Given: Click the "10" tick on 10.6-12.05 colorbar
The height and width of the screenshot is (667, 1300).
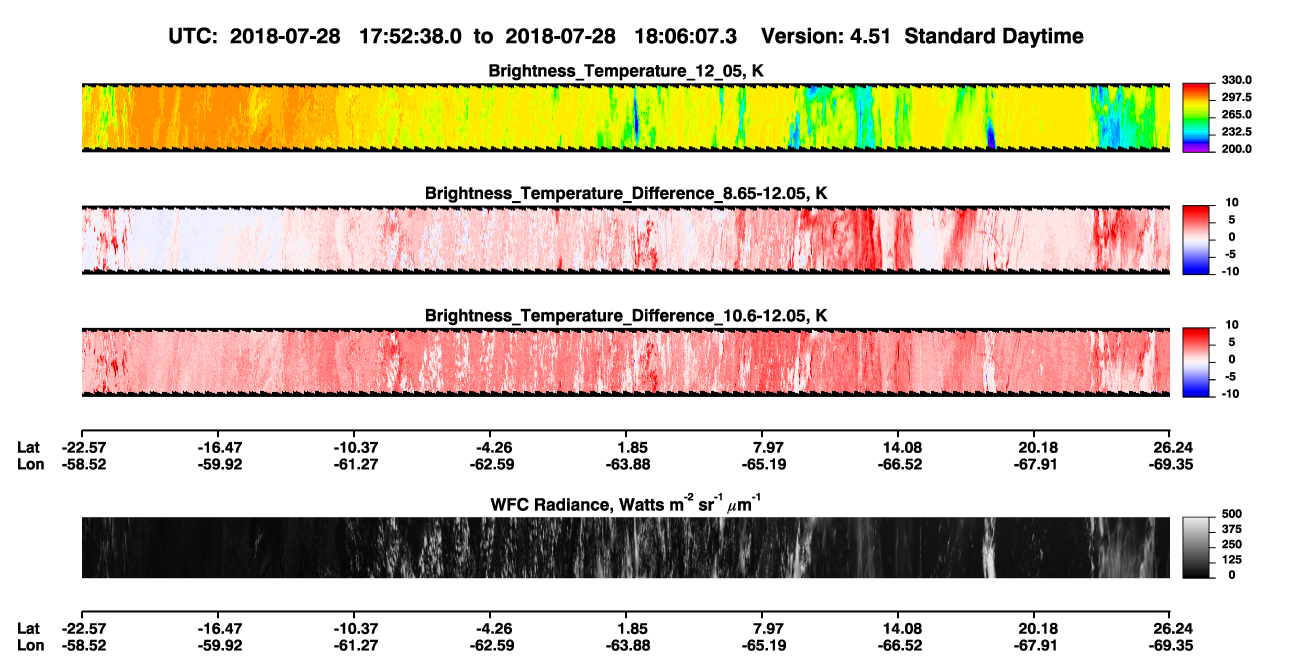Looking at the screenshot, I should (x=1232, y=324).
